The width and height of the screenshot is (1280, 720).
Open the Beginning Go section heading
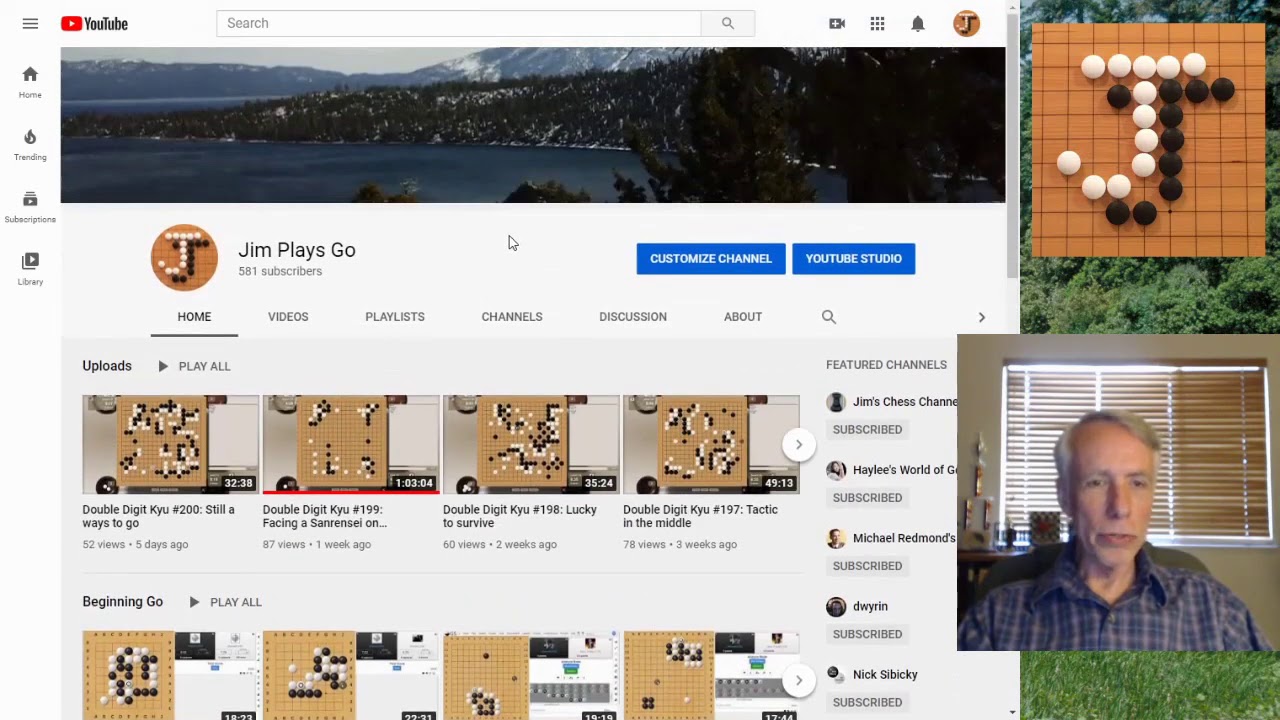122,602
